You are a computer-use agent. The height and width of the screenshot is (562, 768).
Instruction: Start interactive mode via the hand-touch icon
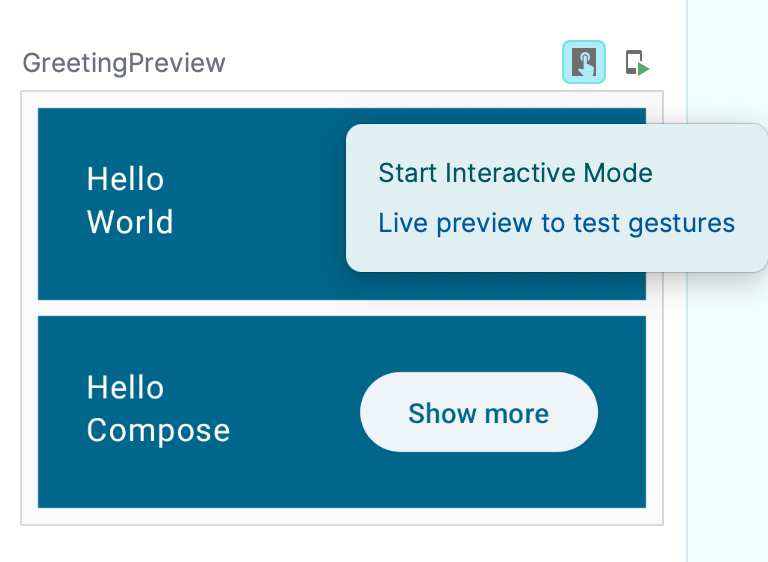583,62
